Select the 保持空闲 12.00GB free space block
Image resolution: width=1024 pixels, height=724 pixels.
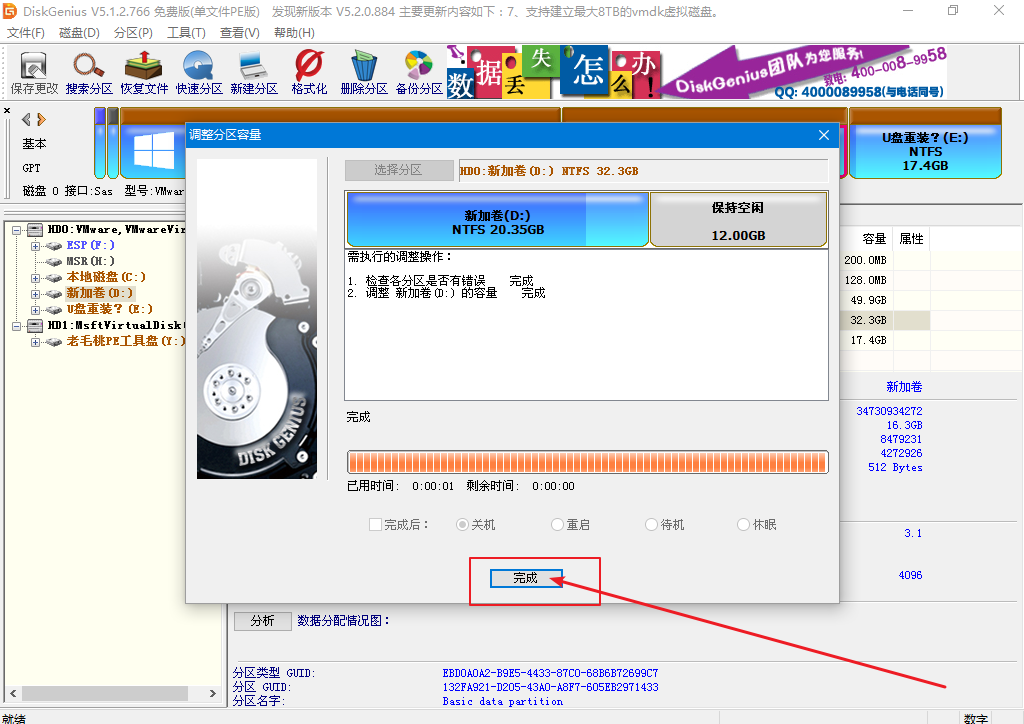pyautogui.click(x=739, y=221)
